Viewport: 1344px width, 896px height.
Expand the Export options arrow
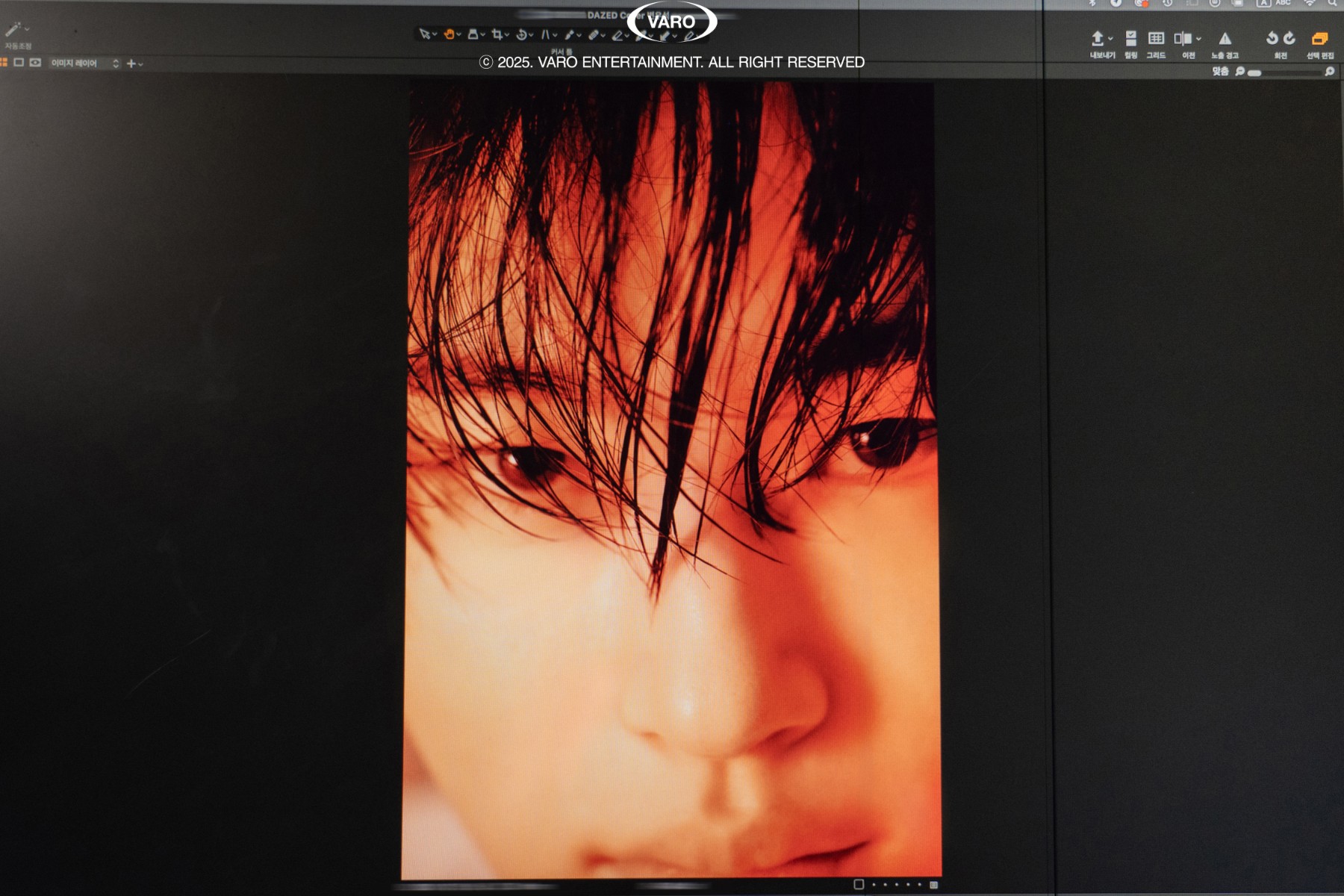1111,39
